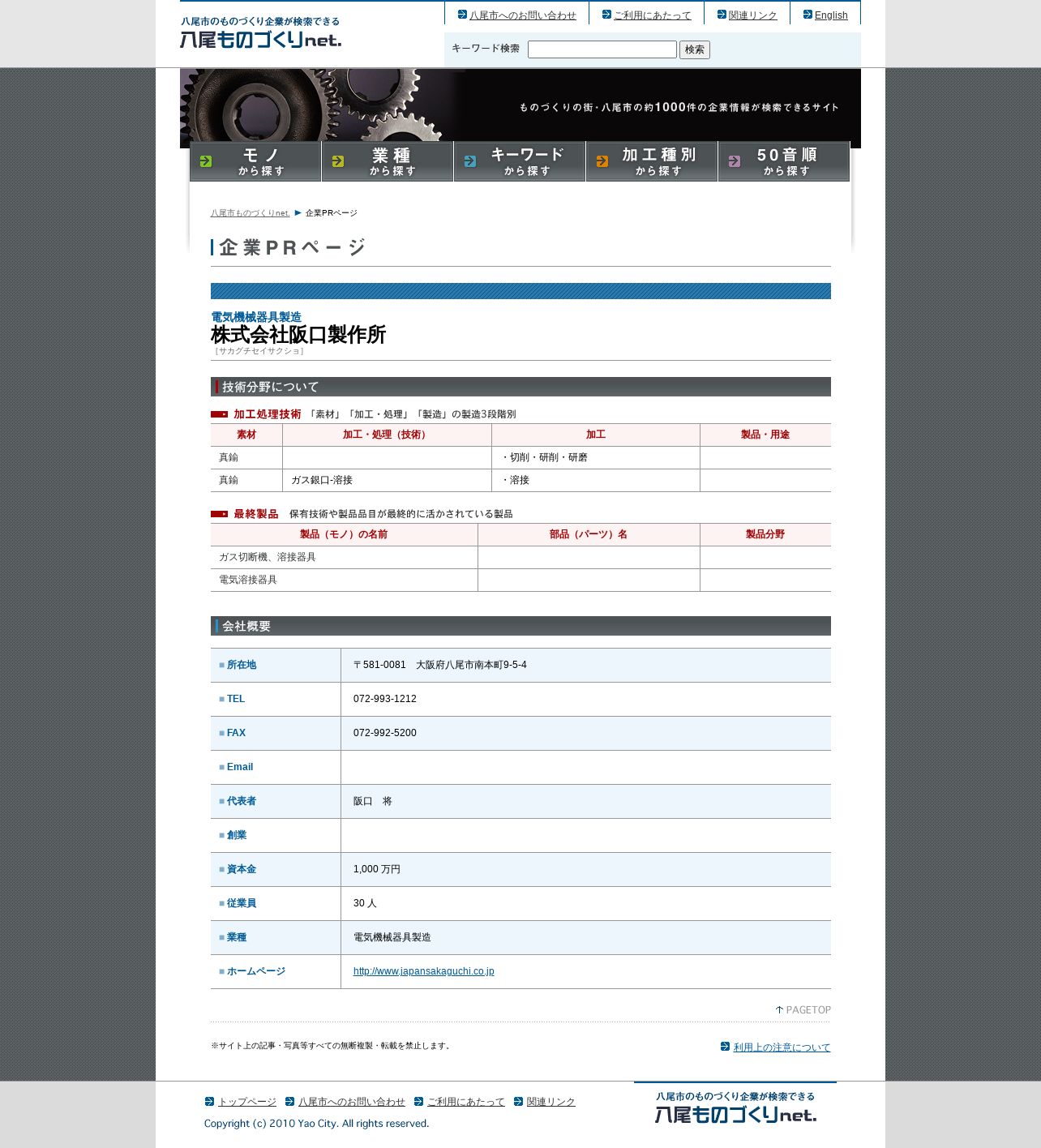
Task: Click the capital value 1,000 万円
Action: pyautogui.click(x=377, y=869)
